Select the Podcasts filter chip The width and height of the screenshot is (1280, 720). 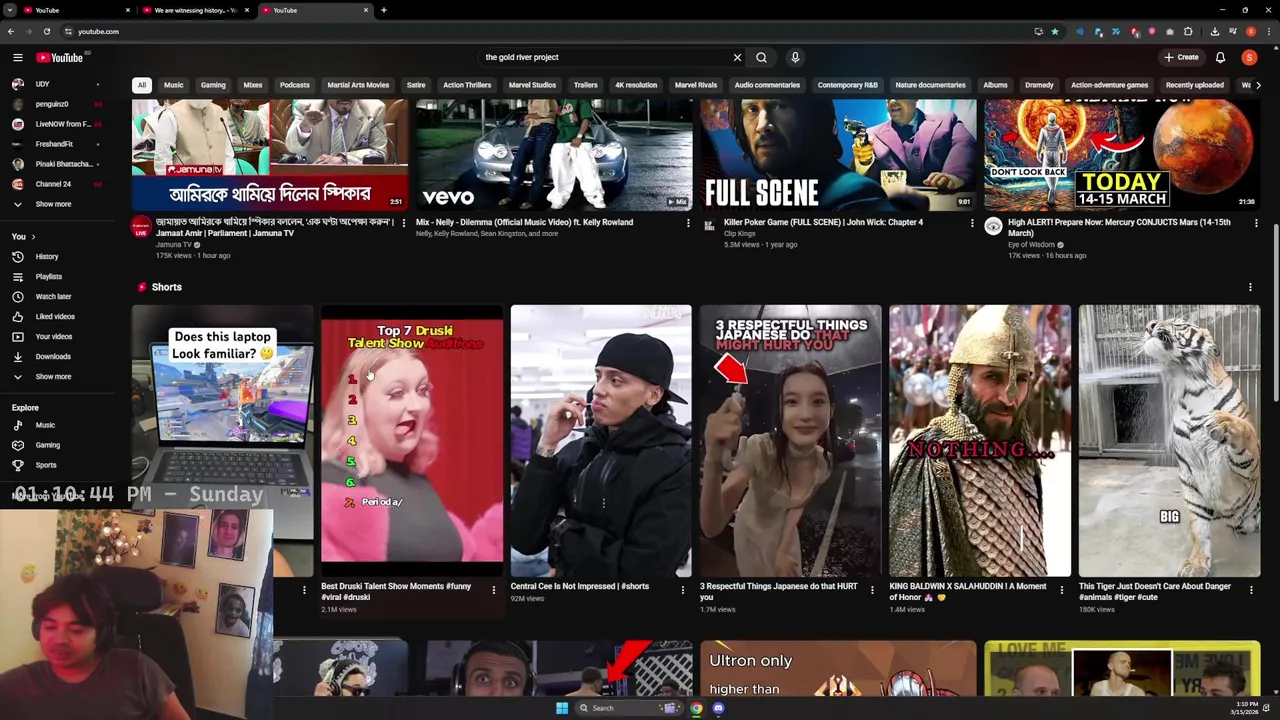point(294,85)
